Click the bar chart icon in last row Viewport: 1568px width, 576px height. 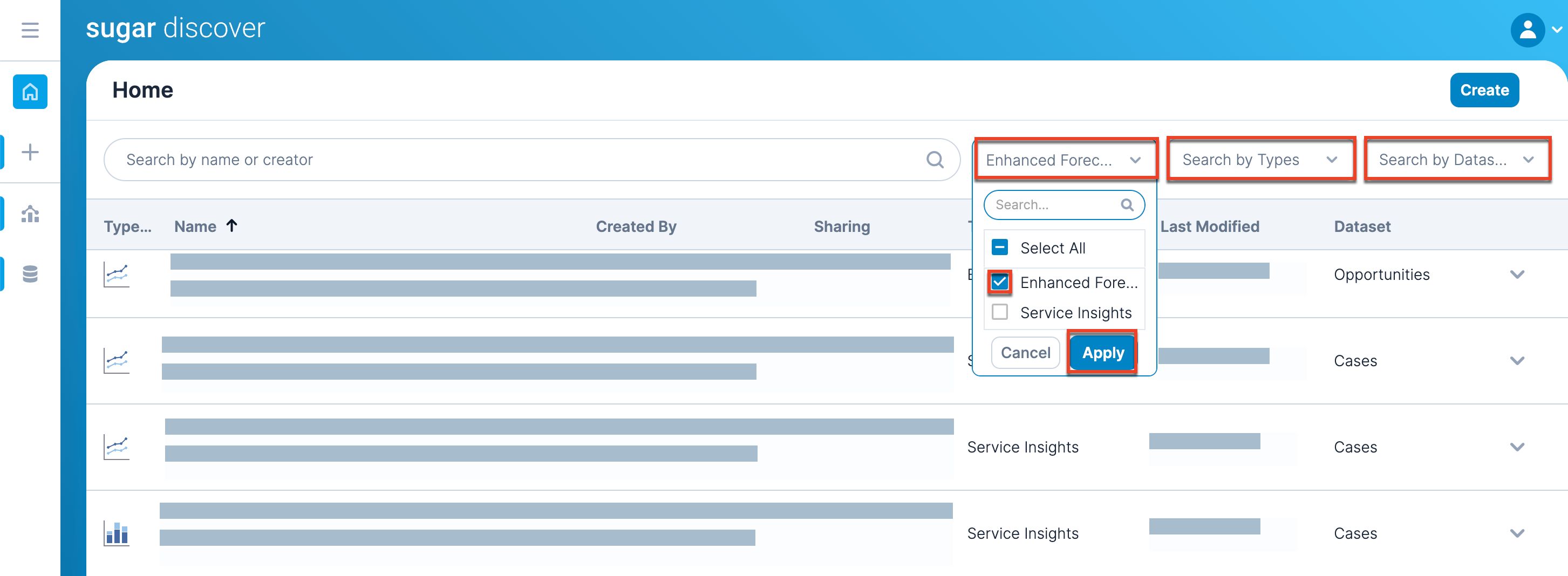(x=116, y=533)
